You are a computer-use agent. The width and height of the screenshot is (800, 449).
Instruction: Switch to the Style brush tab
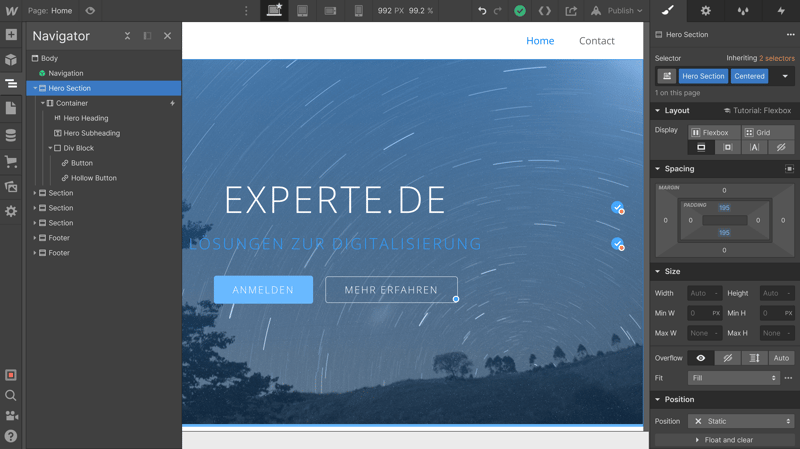(668, 11)
